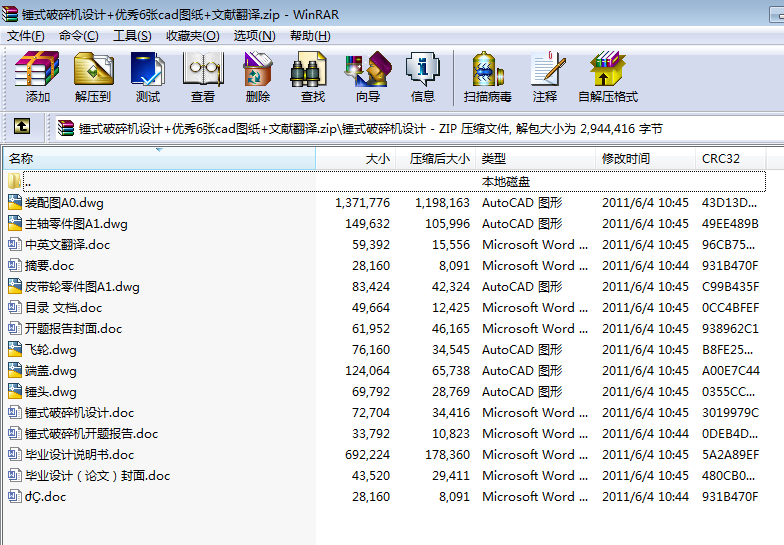
Task: Open the 向导 (Wizard) toolbar icon
Action: 368,68
